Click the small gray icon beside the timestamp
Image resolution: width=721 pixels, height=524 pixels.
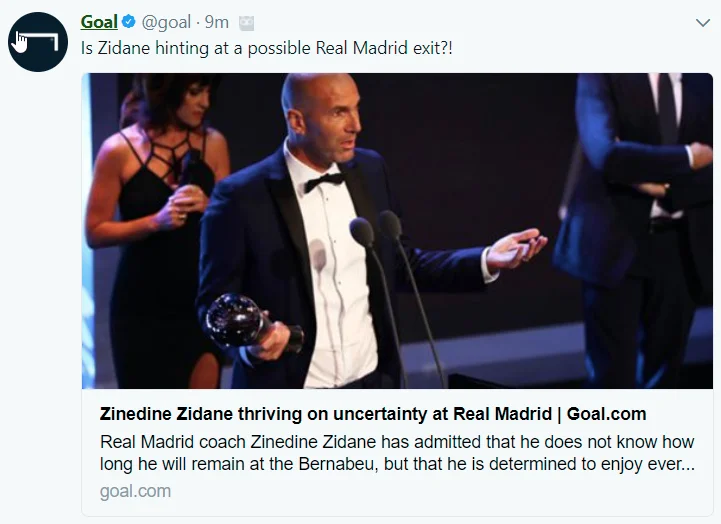click(x=247, y=21)
